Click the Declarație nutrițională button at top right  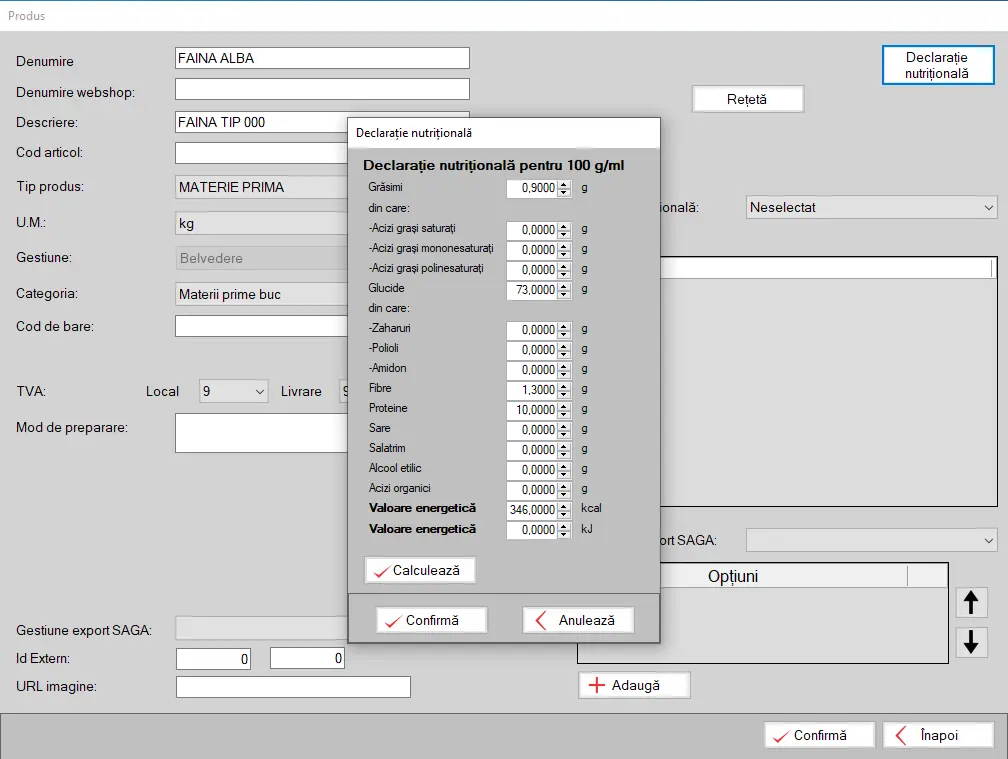pyautogui.click(x=938, y=65)
